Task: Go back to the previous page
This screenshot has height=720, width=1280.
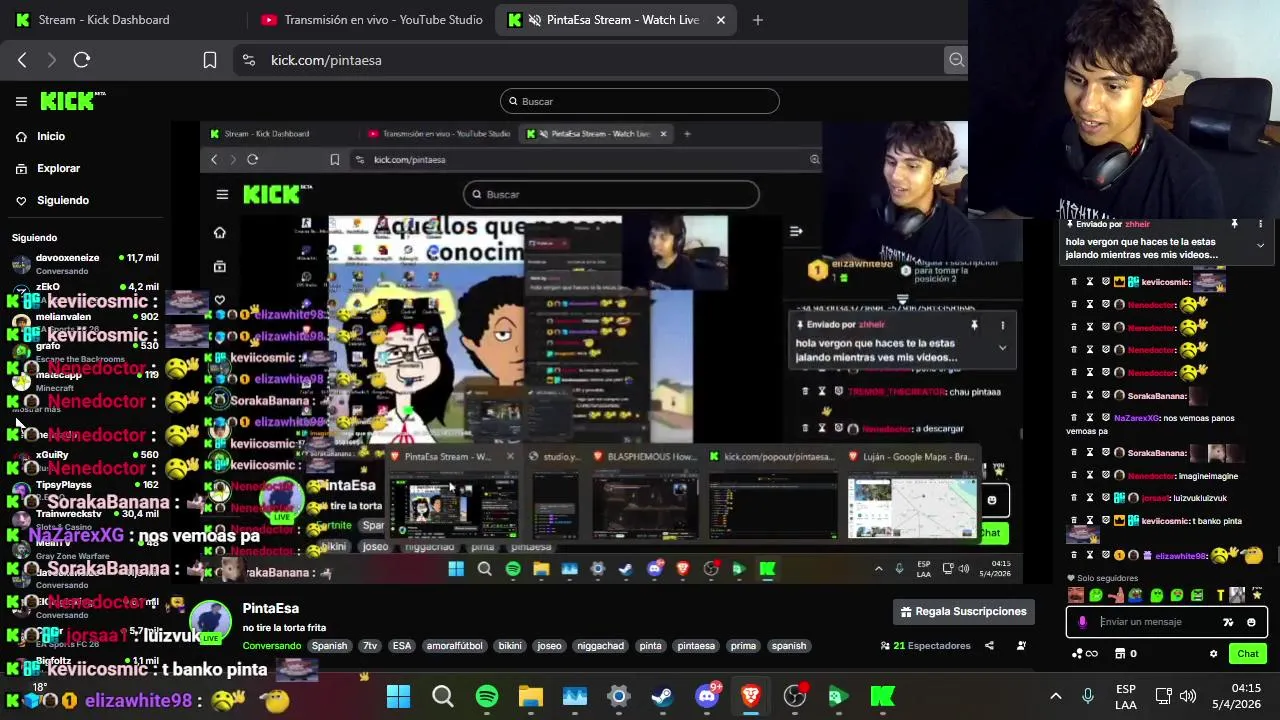Action: (x=22, y=60)
